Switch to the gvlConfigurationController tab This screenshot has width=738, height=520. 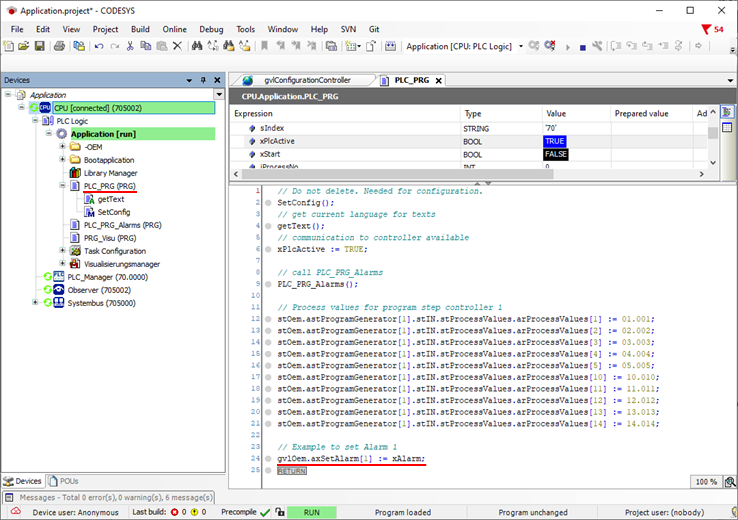coord(305,80)
